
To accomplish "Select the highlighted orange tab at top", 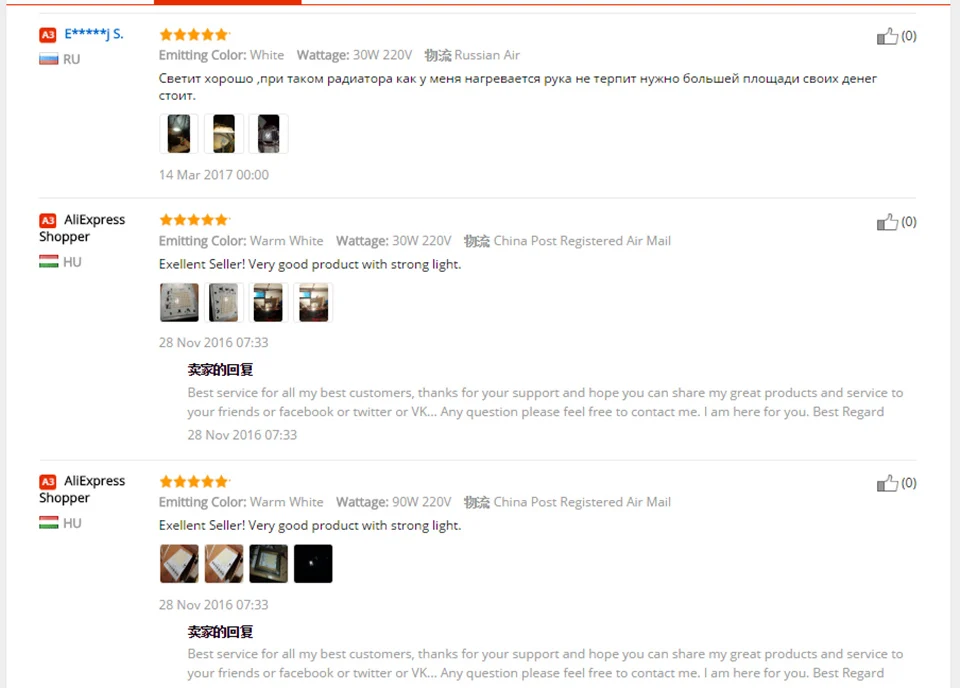I will tap(227, 2).
